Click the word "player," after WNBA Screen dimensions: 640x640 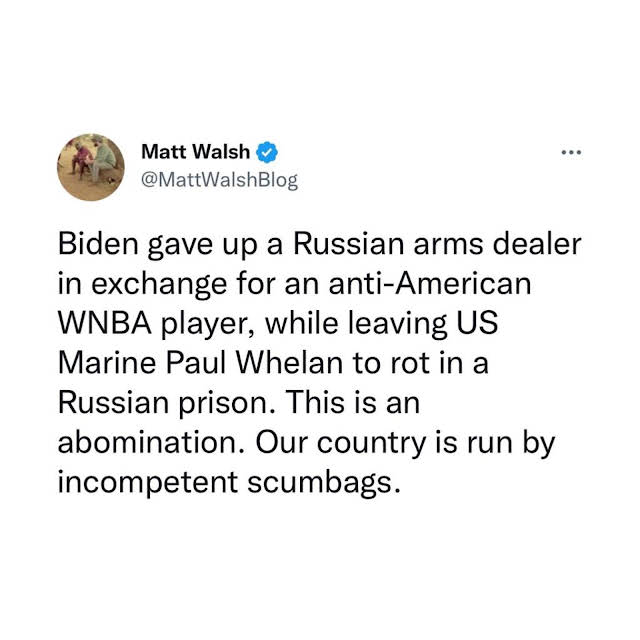click(x=209, y=324)
